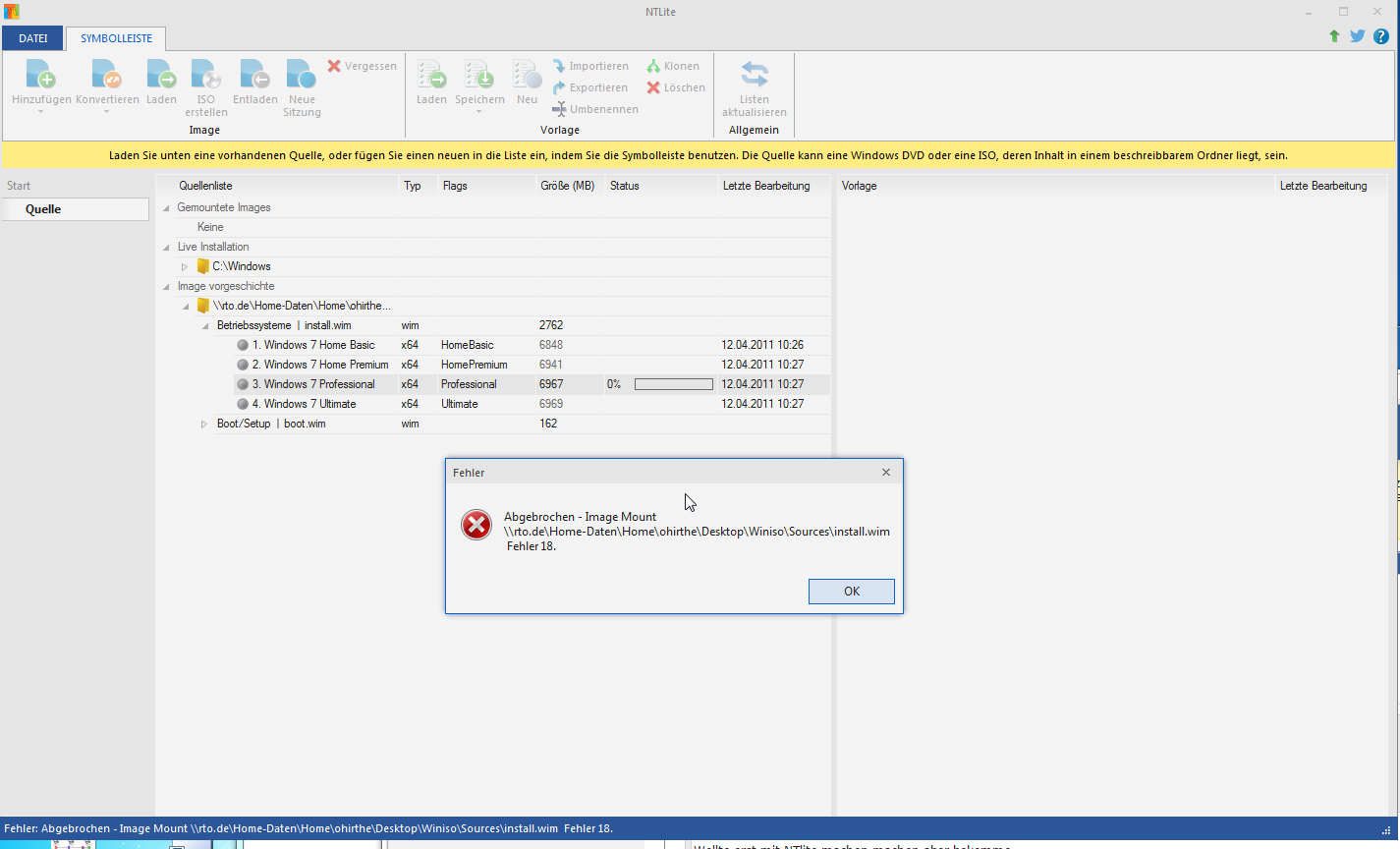This screenshot has height=849, width=1400.
Task: Click the 6969 size value of Ultimate
Action: (551, 404)
